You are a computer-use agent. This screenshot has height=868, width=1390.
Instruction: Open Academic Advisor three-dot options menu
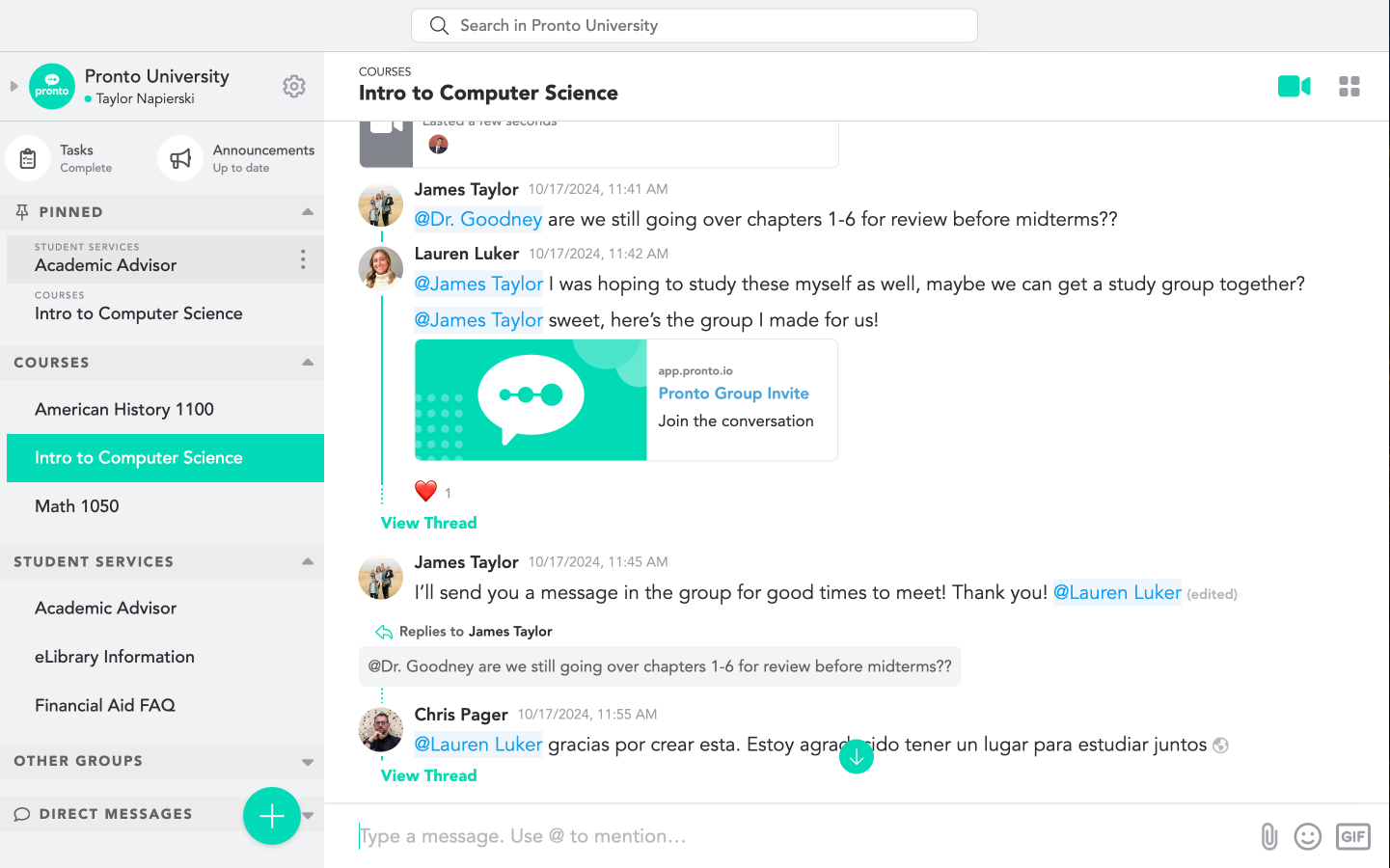(x=303, y=259)
